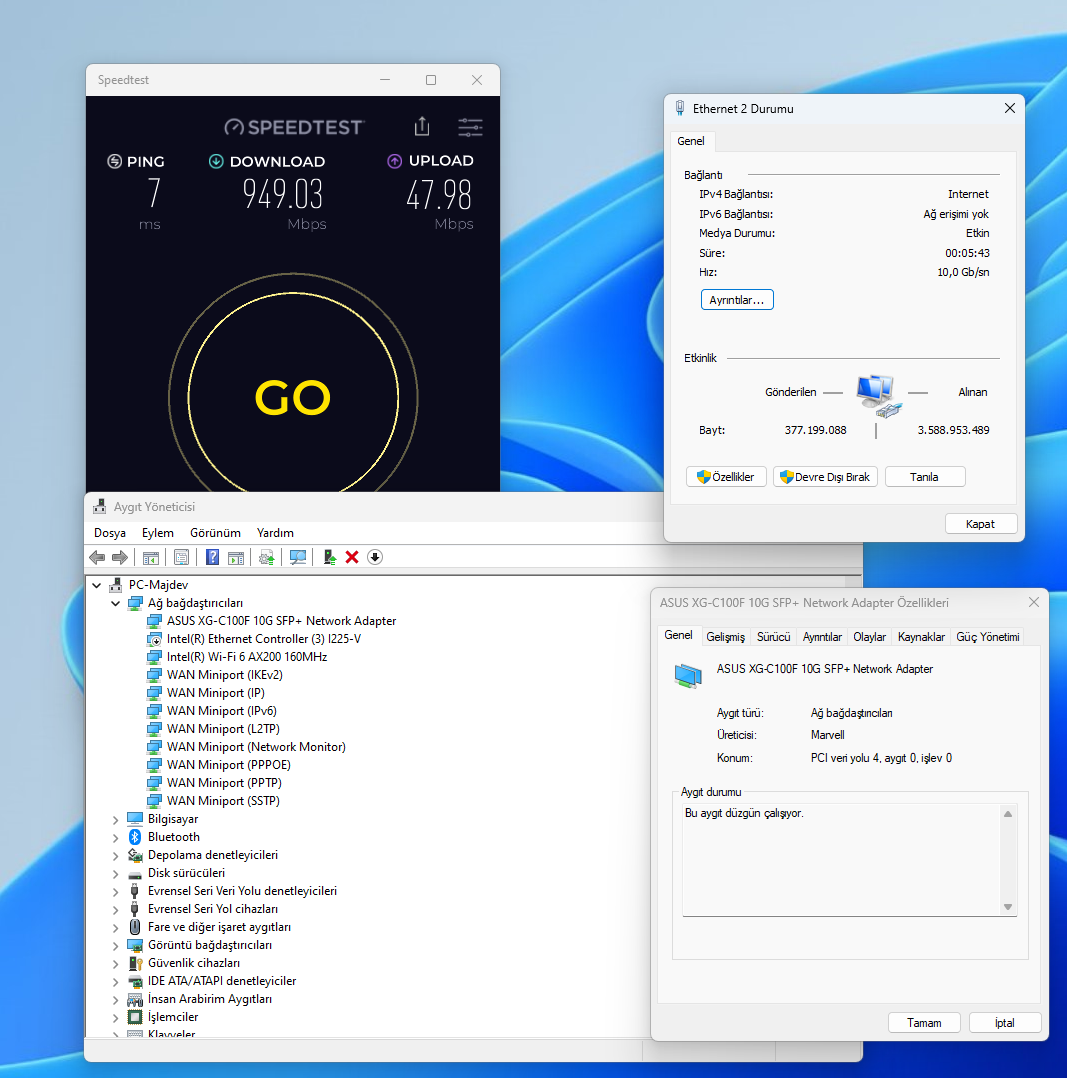Image resolution: width=1067 pixels, height=1078 pixels.
Task: Expand Evrensel Seri Veri Yolu denetleyicileri
Action: (116, 891)
